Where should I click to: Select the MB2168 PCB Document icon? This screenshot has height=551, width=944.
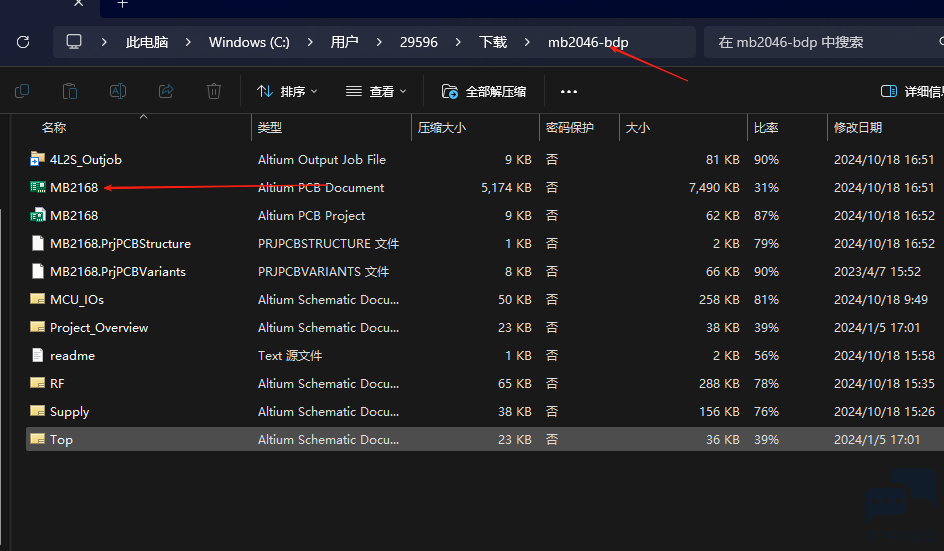pos(37,187)
